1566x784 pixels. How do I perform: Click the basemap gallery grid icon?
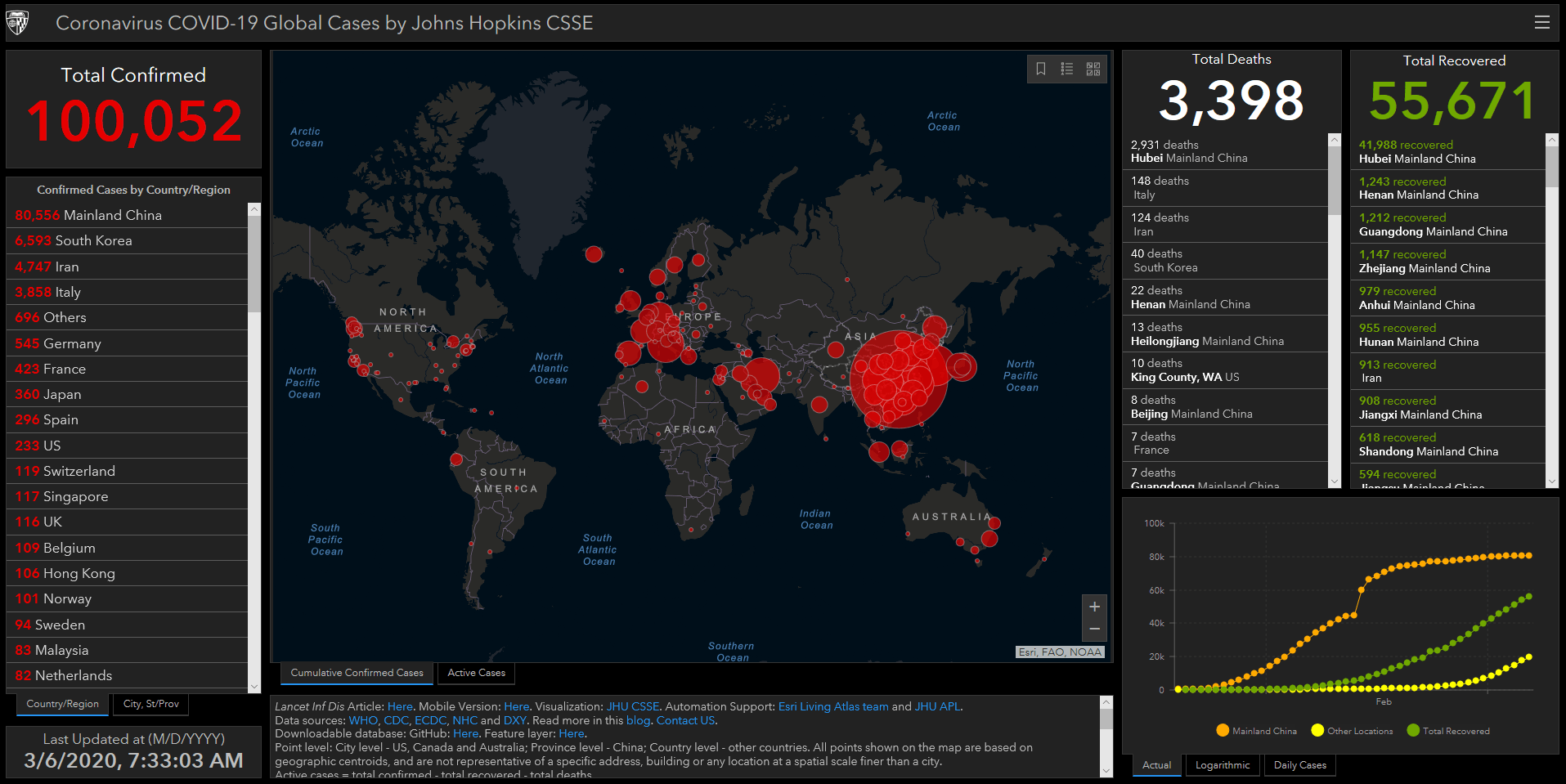click(x=1093, y=69)
